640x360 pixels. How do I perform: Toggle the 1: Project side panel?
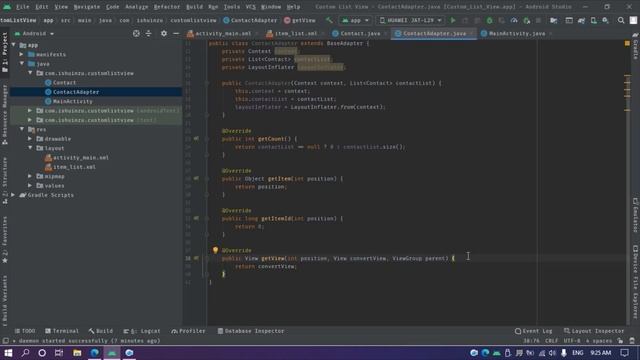[5, 52]
